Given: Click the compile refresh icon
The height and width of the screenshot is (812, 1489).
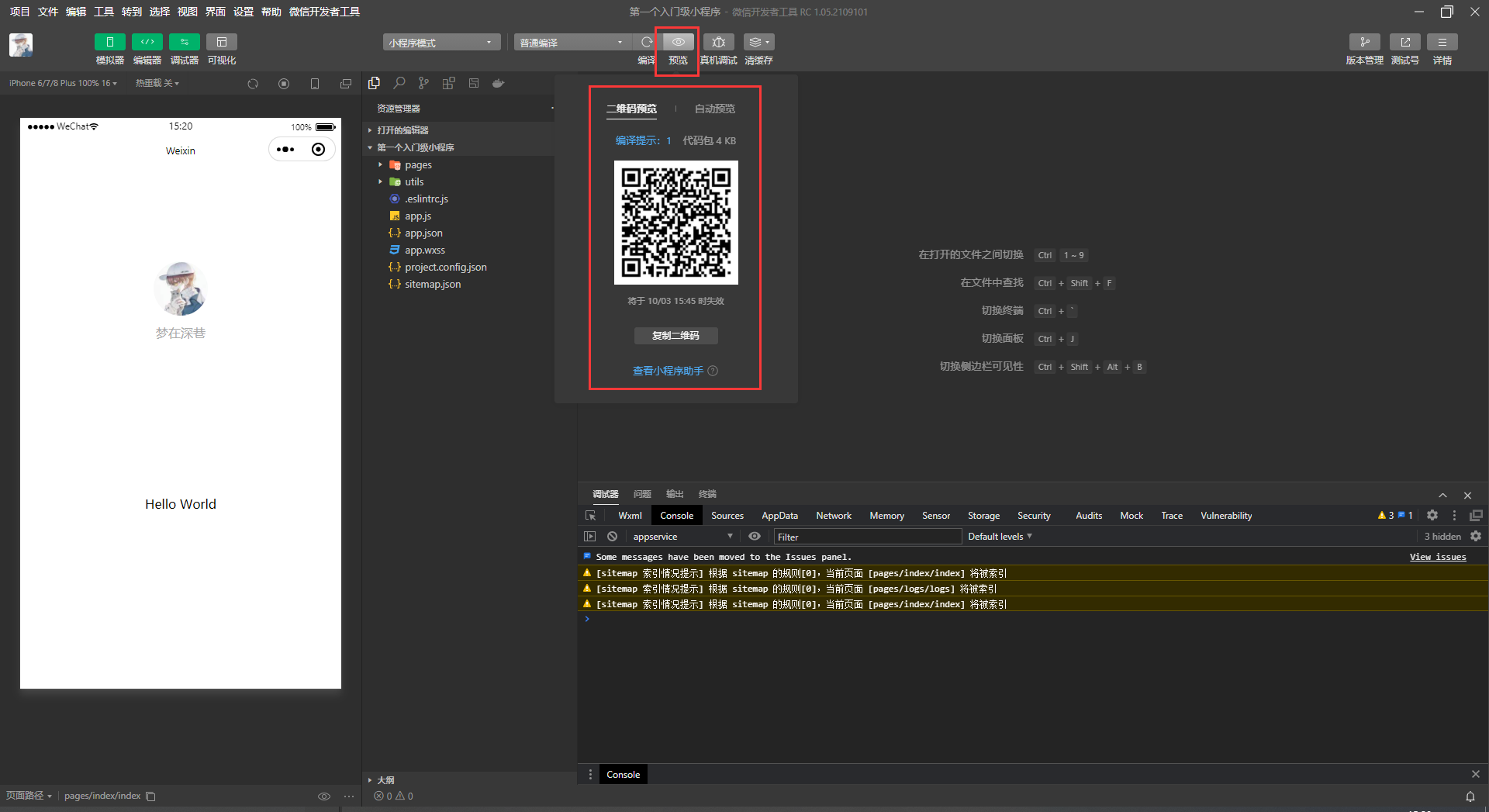Looking at the screenshot, I should pyautogui.click(x=646, y=42).
